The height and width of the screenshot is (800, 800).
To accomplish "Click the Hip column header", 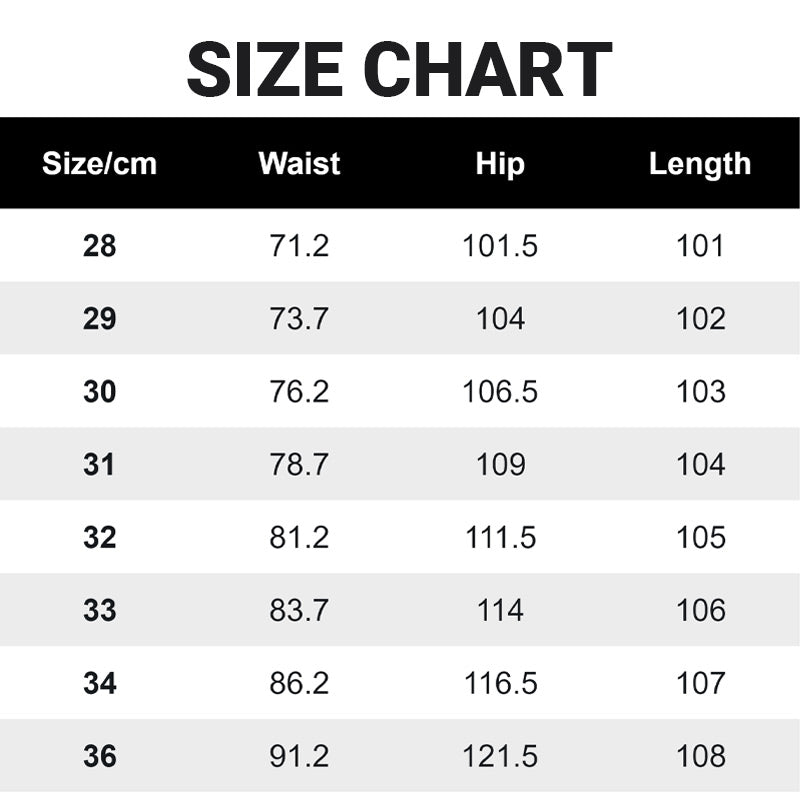I will (500, 163).
